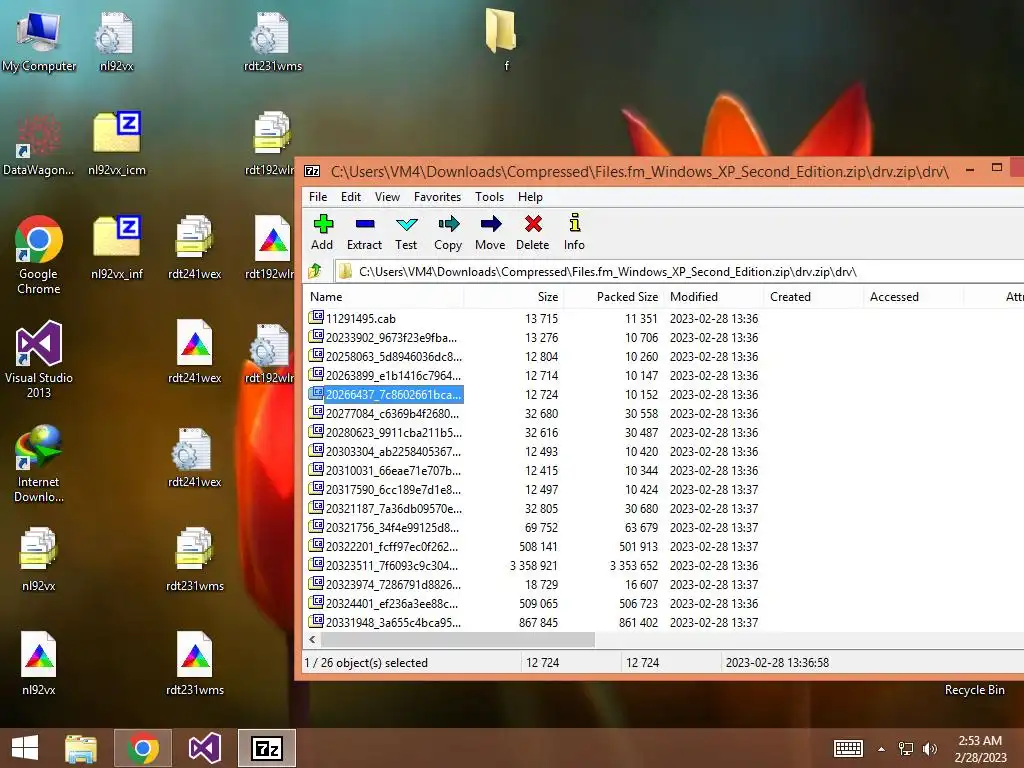Click the cab icon of file 20322201_fcff97ec0f262
Image resolution: width=1024 pixels, height=768 pixels.
[316, 545]
